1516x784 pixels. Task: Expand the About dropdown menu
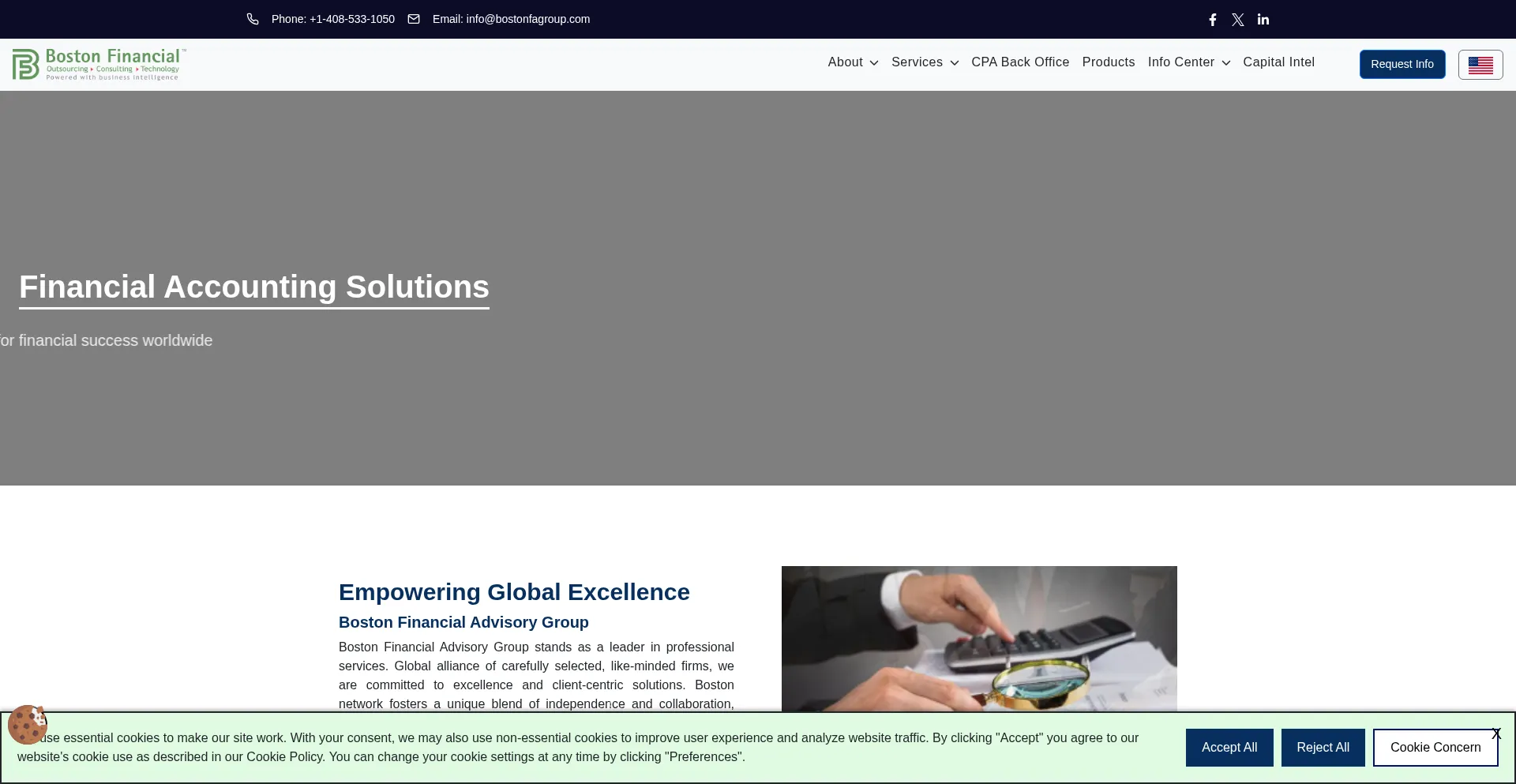tap(853, 62)
